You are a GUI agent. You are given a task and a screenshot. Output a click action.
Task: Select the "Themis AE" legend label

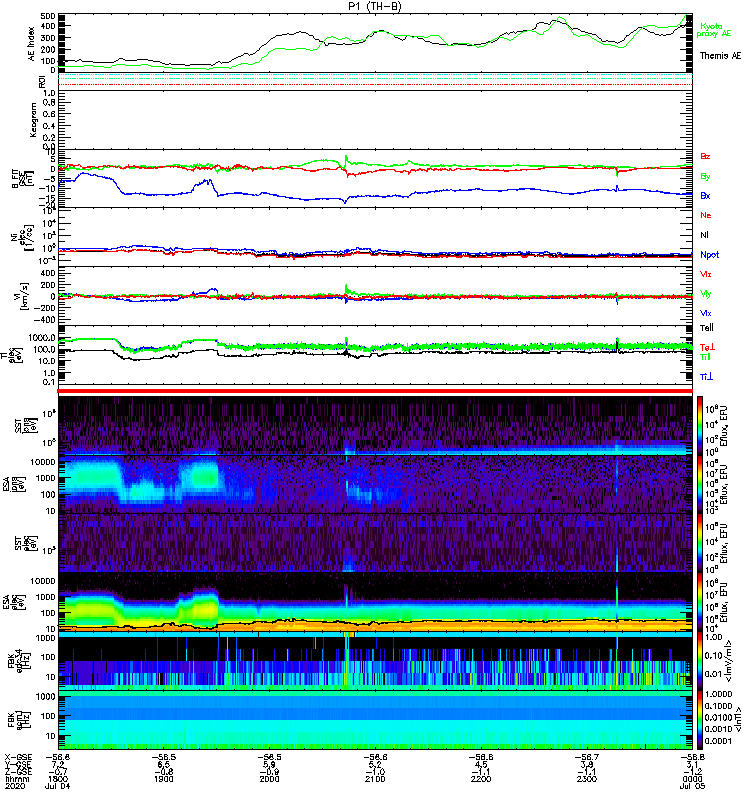pyautogui.click(x=720, y=56)
